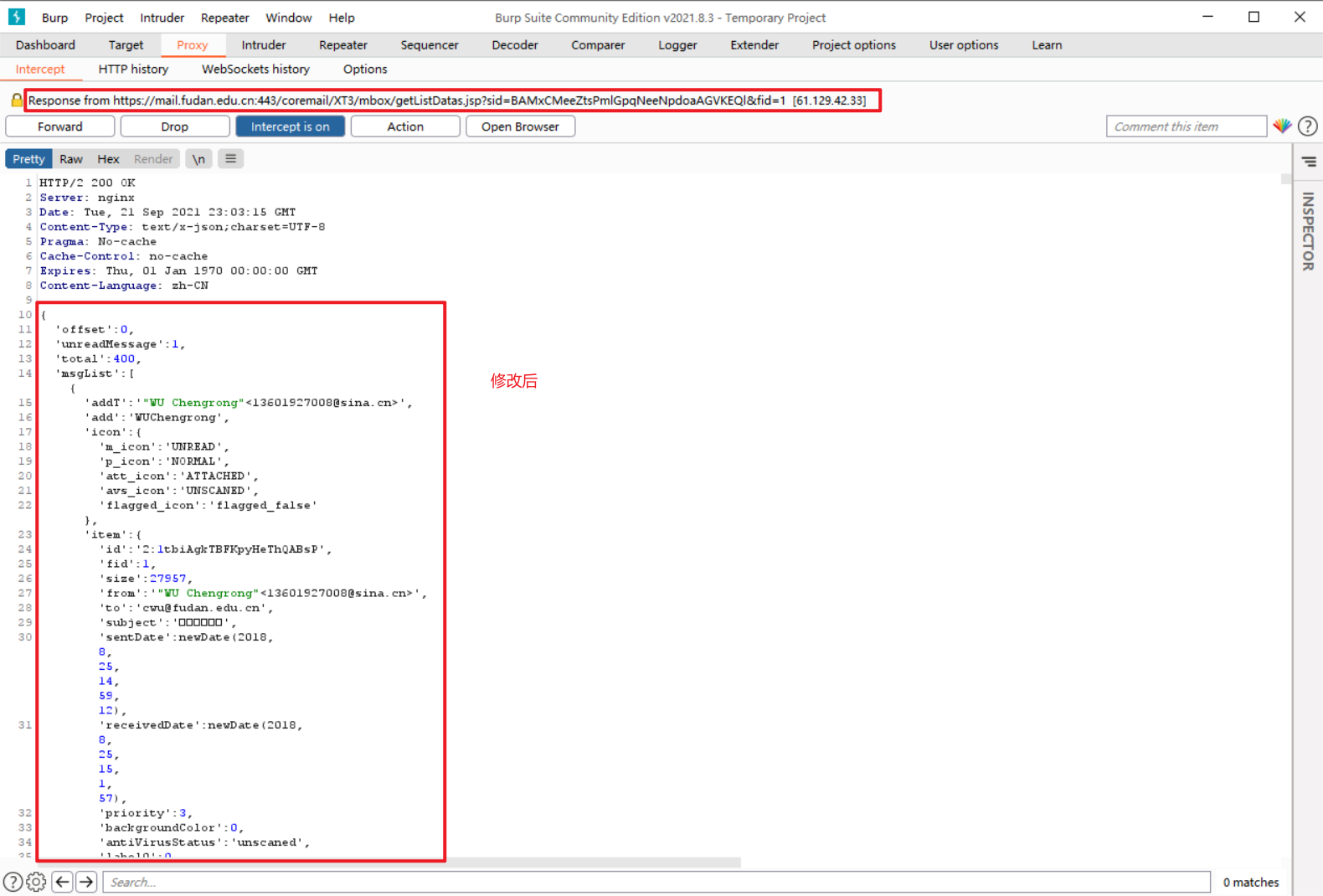Switch to Hex view
Image resolution: width=1323 pixels, height=896 pixels.
(x=108, y=159)
